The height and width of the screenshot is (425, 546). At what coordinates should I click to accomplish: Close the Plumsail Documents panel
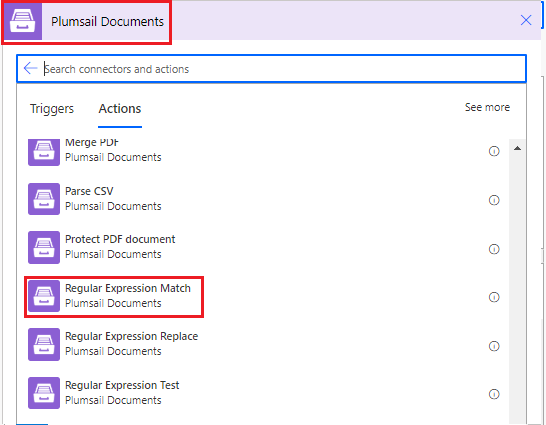click(526, 20)
